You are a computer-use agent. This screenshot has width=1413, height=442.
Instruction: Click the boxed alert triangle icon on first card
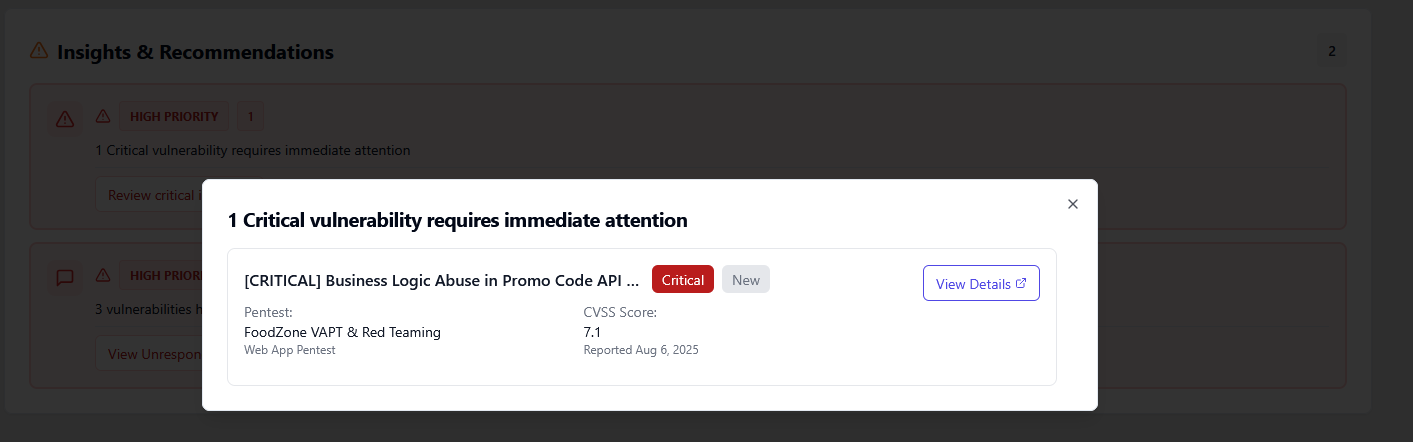[65, 119]
